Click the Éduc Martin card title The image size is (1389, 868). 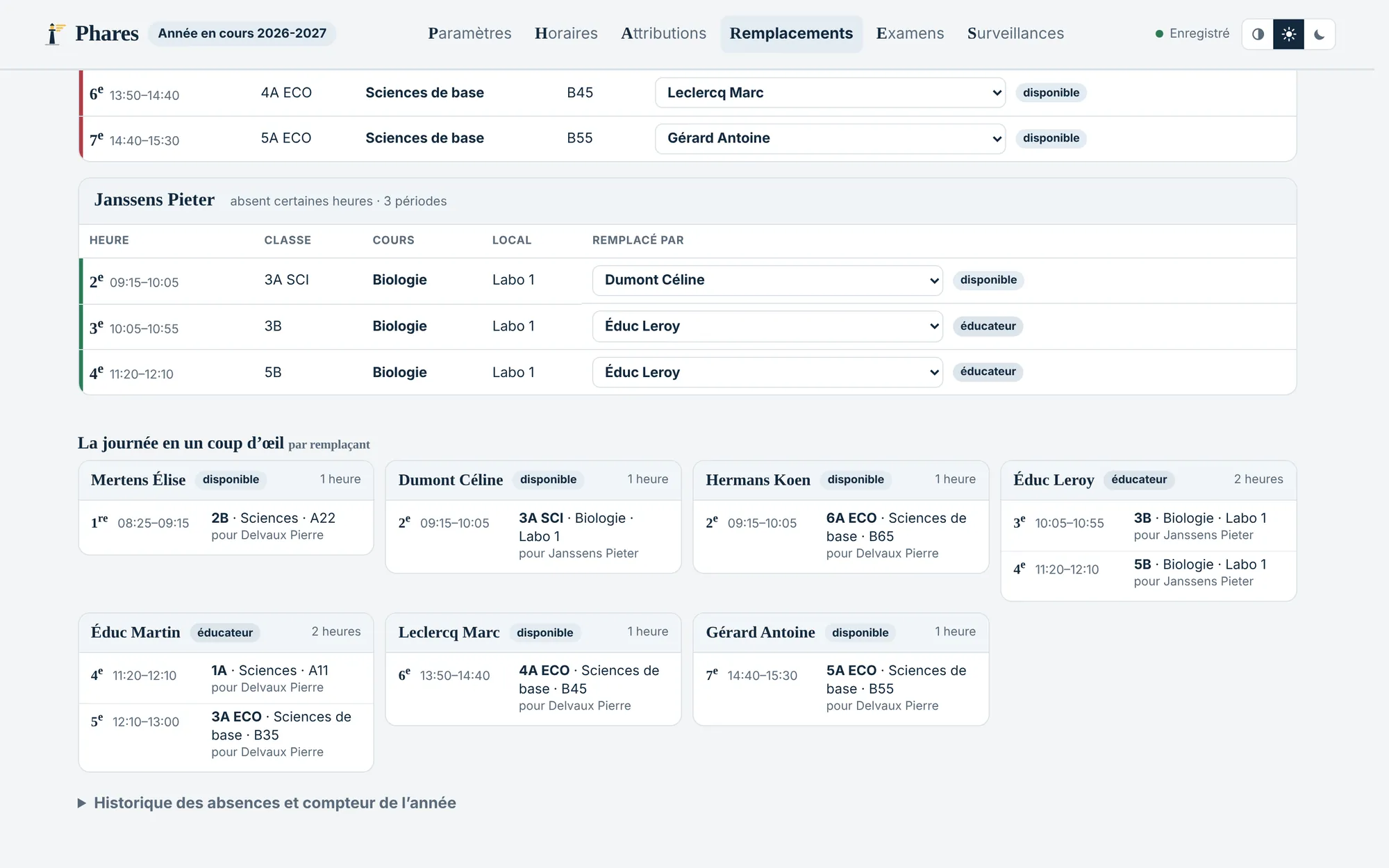point(135,633)
